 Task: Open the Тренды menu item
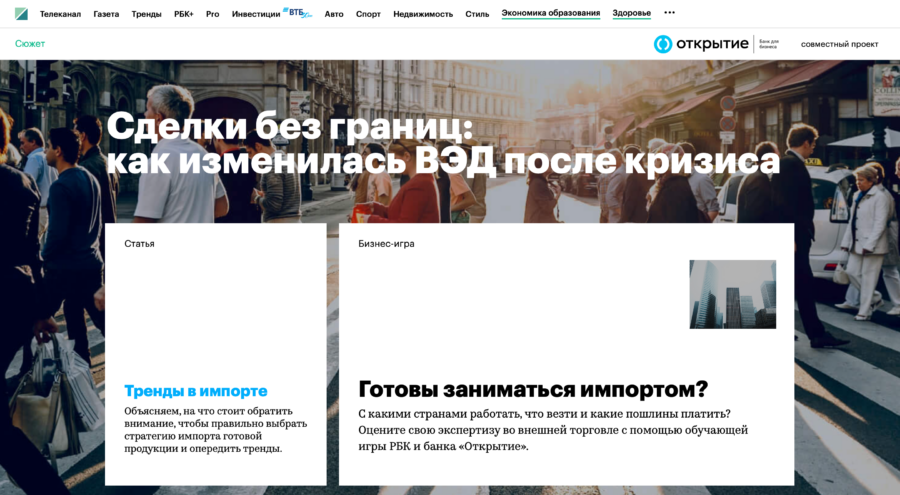tap(146, 14)
